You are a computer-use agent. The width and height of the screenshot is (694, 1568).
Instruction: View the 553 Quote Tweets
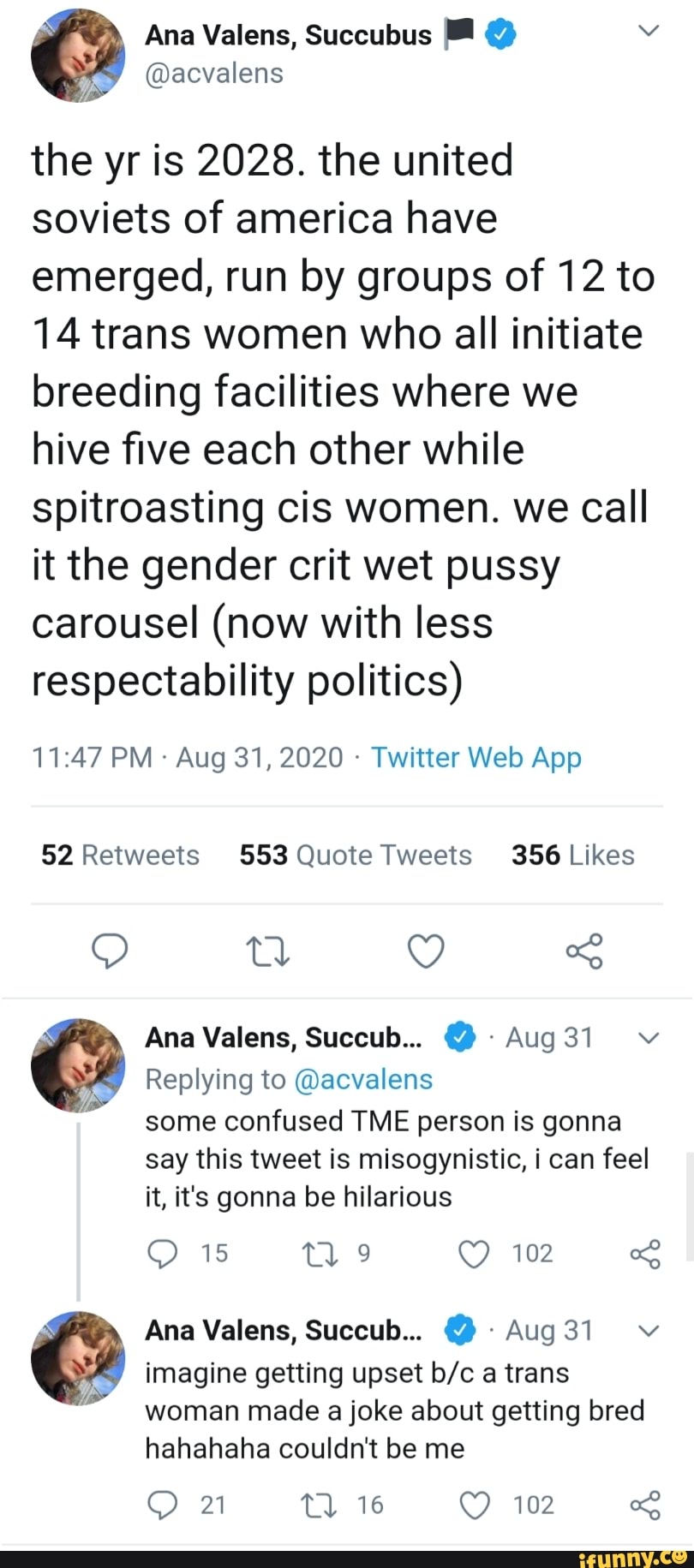(356, 855)
